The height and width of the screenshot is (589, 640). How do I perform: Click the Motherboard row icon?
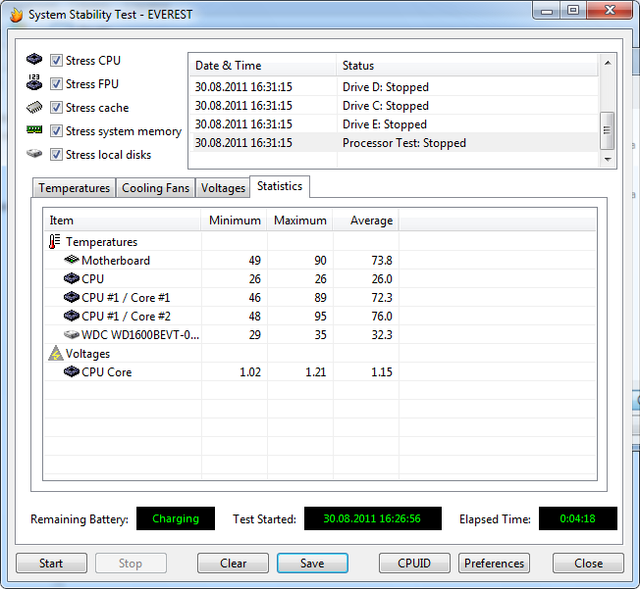tap(71, 261)
